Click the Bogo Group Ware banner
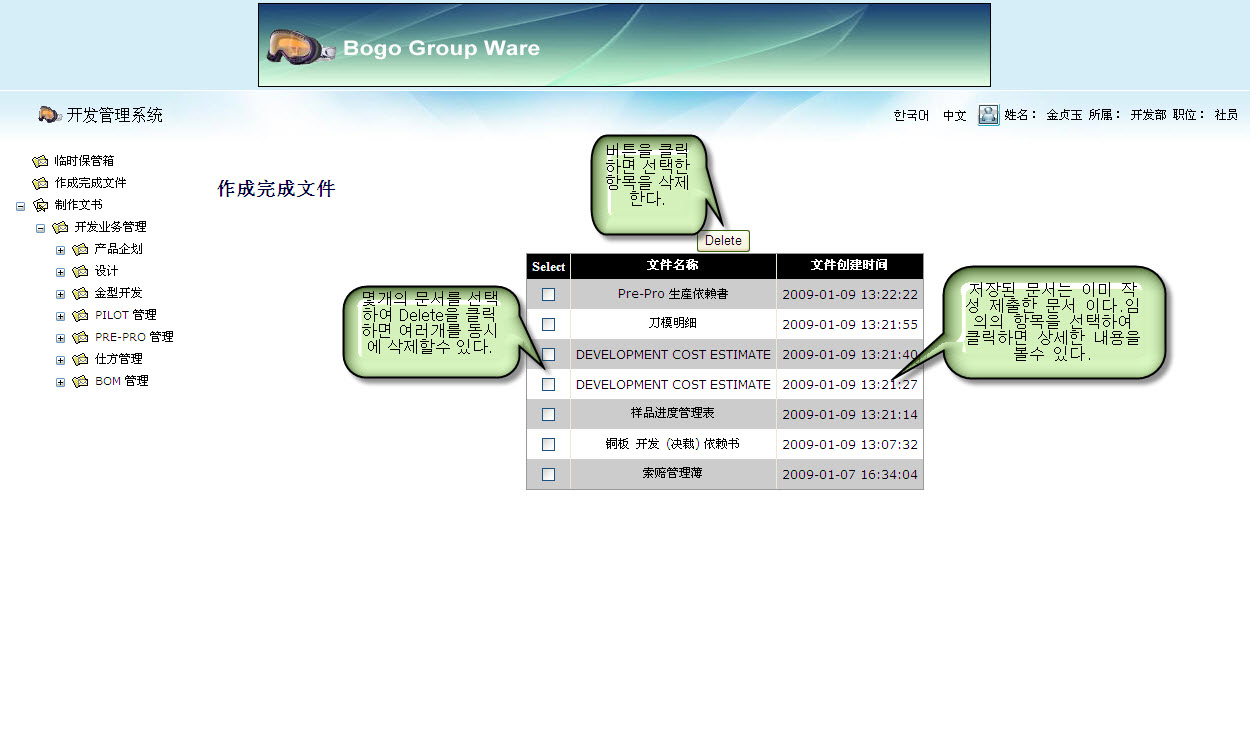Viewport: 1259px width, 750px height. pyautogui.click(x=624, y=45)
